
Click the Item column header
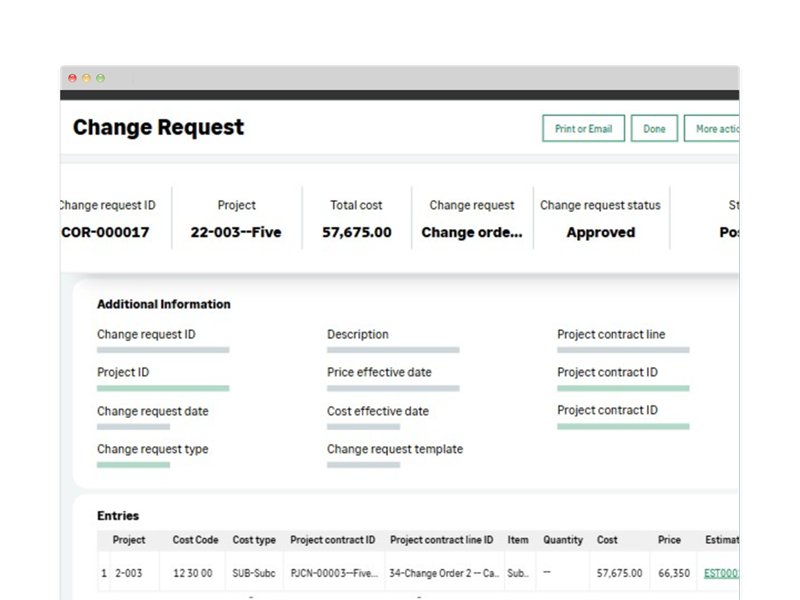coord(518,540)
